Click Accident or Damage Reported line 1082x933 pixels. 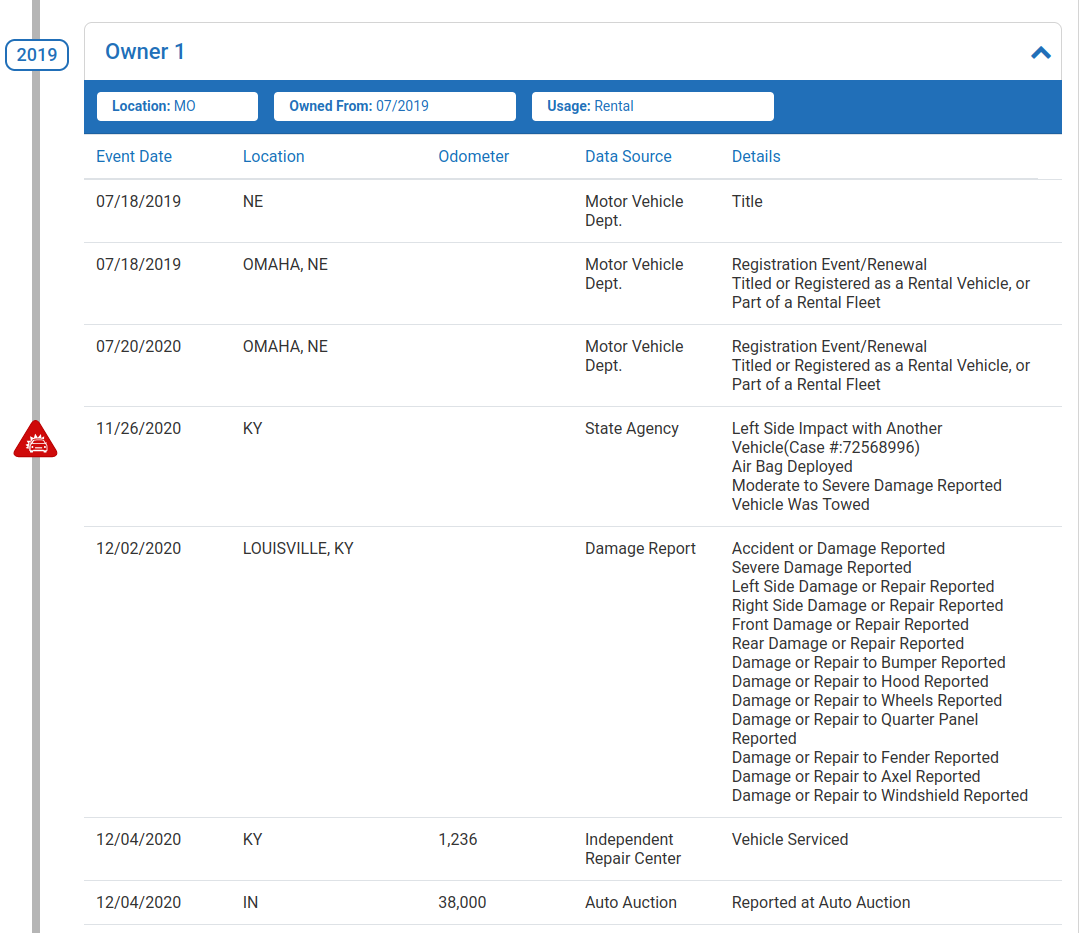pos(838,549)
